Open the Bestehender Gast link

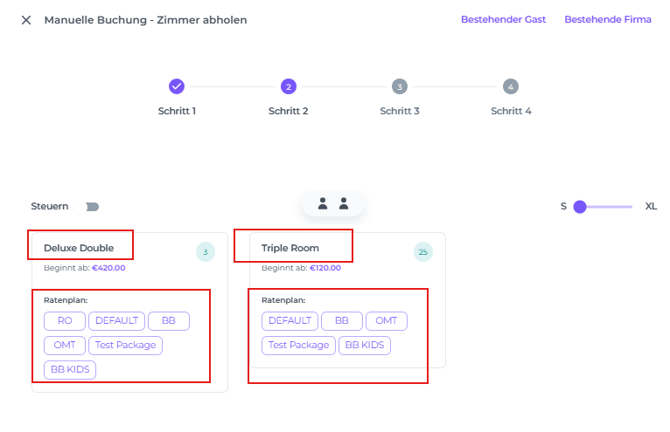point(503,20)
